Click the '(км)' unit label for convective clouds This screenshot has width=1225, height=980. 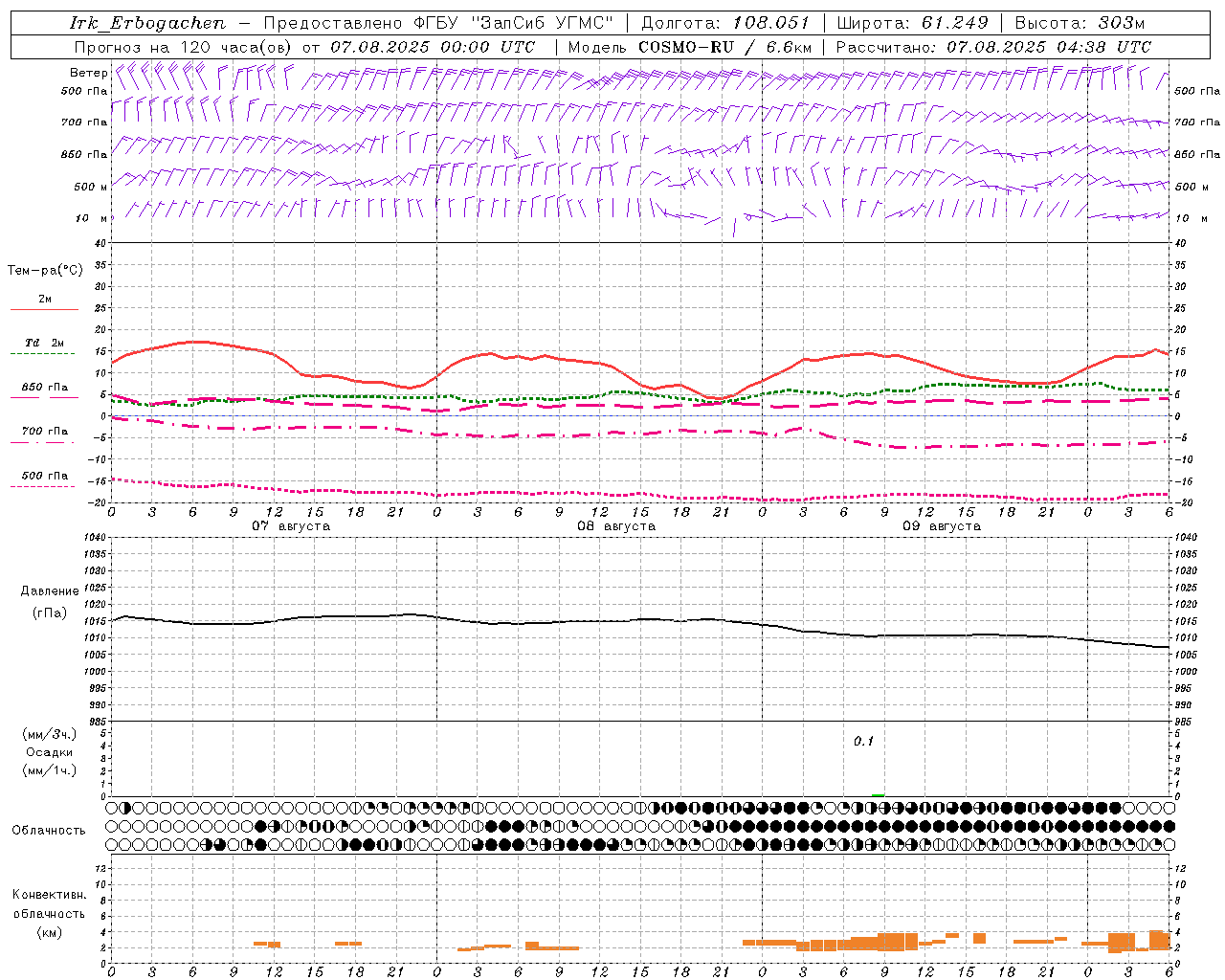(49, 932)
